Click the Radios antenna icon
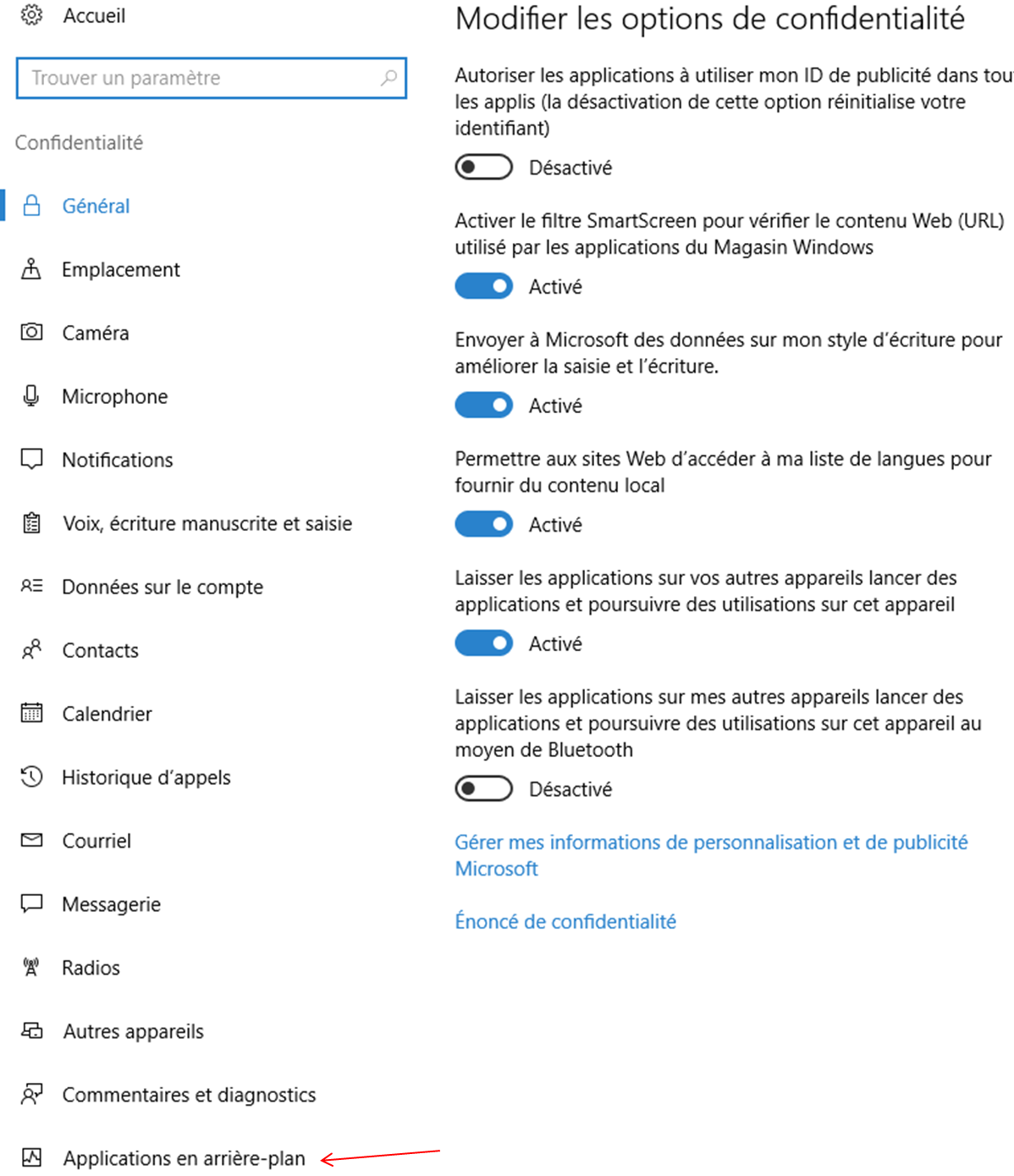The width and height of the screenshot is (1014, 1176). [x=31, y=967]
